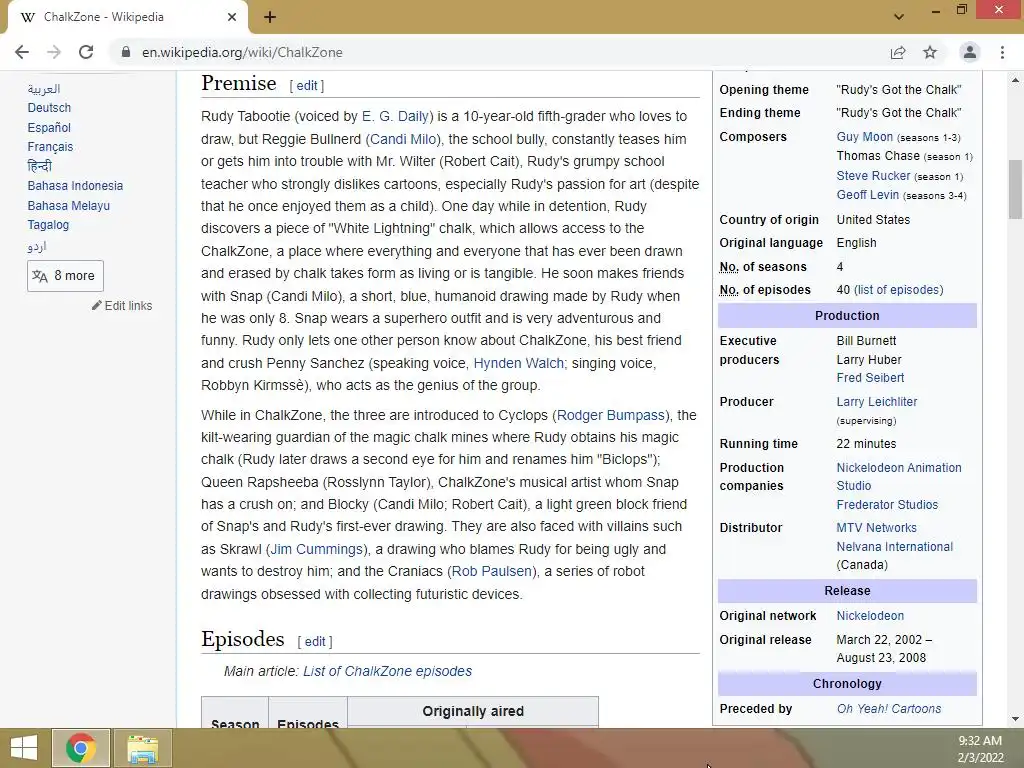Open Frederator Studios link
Image resolution: width=1024 pixels, height=768 pixels.
click(888, 505)
